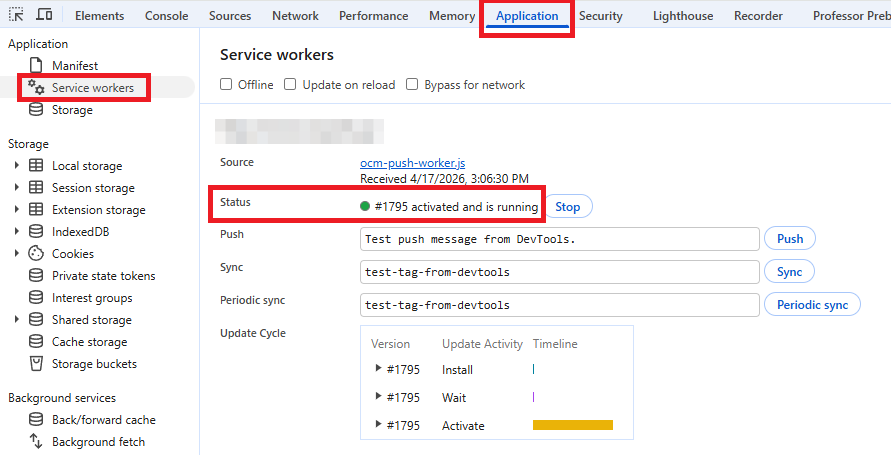Toggle the device toolbar icon

pyautogui.click(x=44, y=15)
